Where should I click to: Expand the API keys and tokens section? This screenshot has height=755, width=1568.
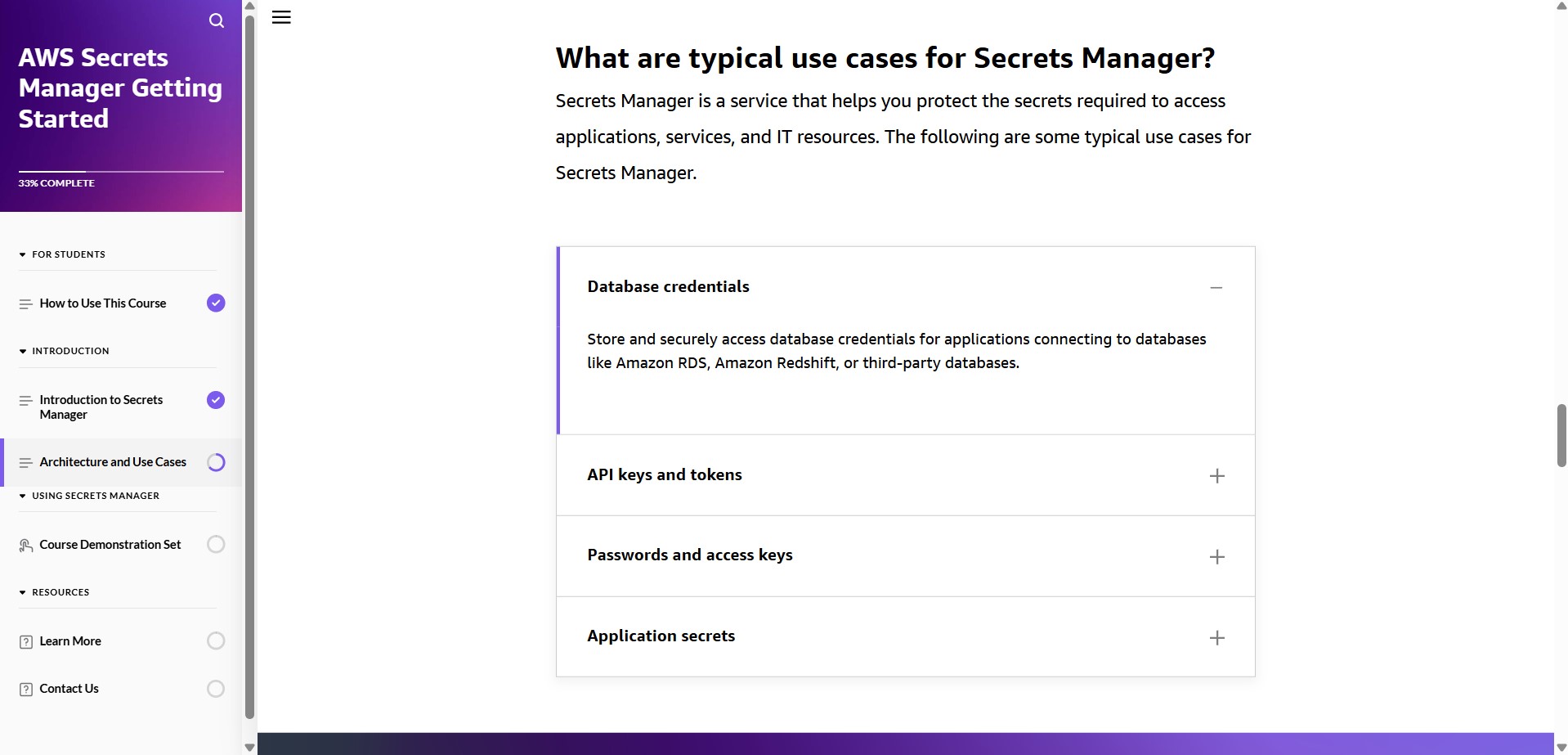click(x=1216, y=476)
